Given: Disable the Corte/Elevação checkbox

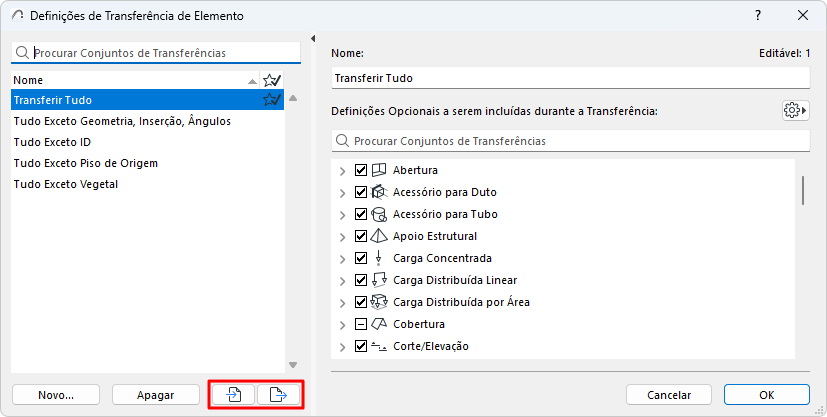Looking at the screenshot, I should point(361,346).
